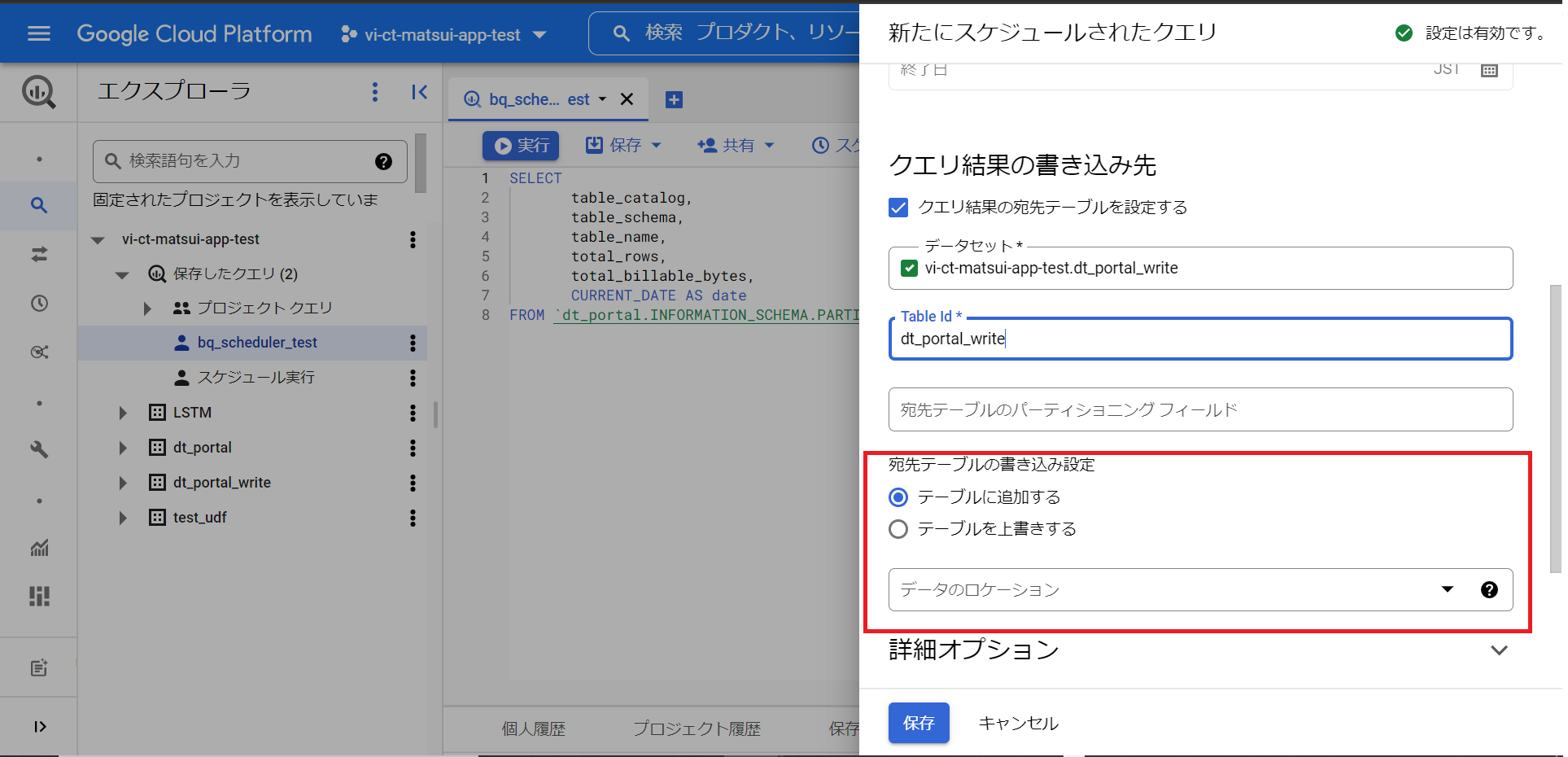Open Explorer panel more options menu
This screenshot has height=757, width=1568.
click(375, 92)
